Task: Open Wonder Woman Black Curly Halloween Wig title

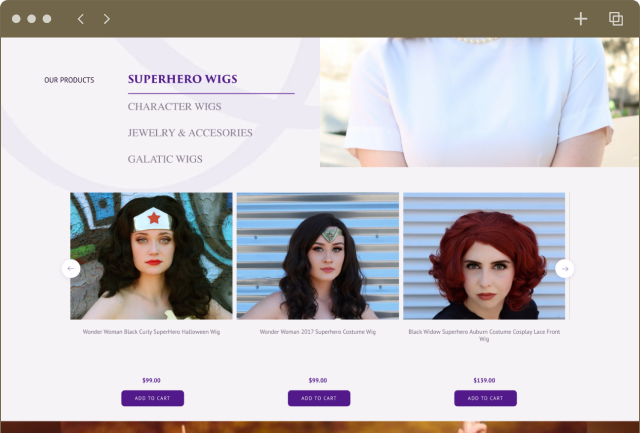Action: (151, 332)
